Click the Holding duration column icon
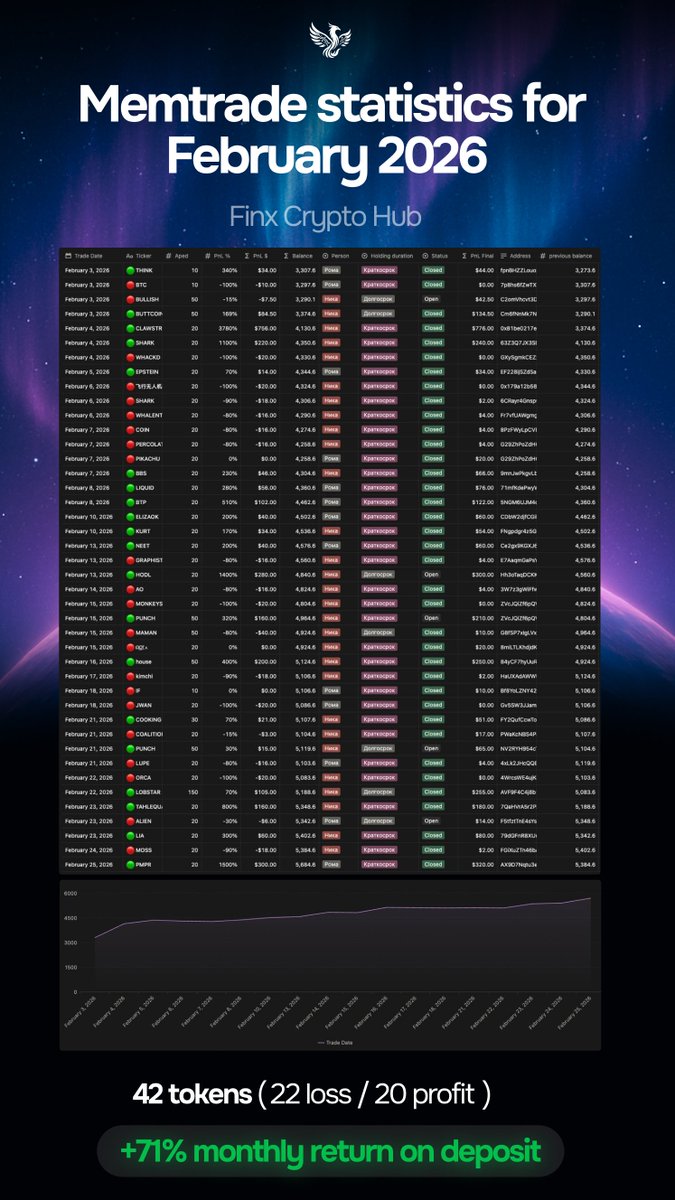The height and width of the screenshot is (1200, 675). point(365,256)
